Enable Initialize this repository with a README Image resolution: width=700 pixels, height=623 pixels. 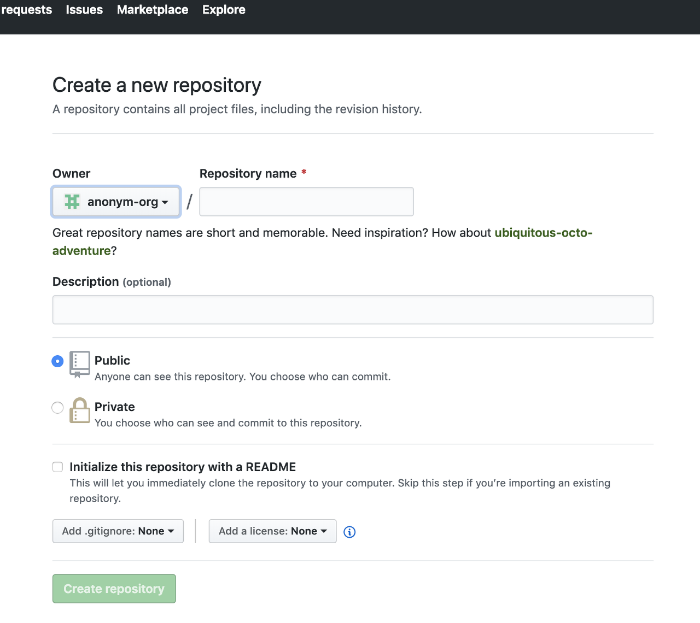point(58,467)
